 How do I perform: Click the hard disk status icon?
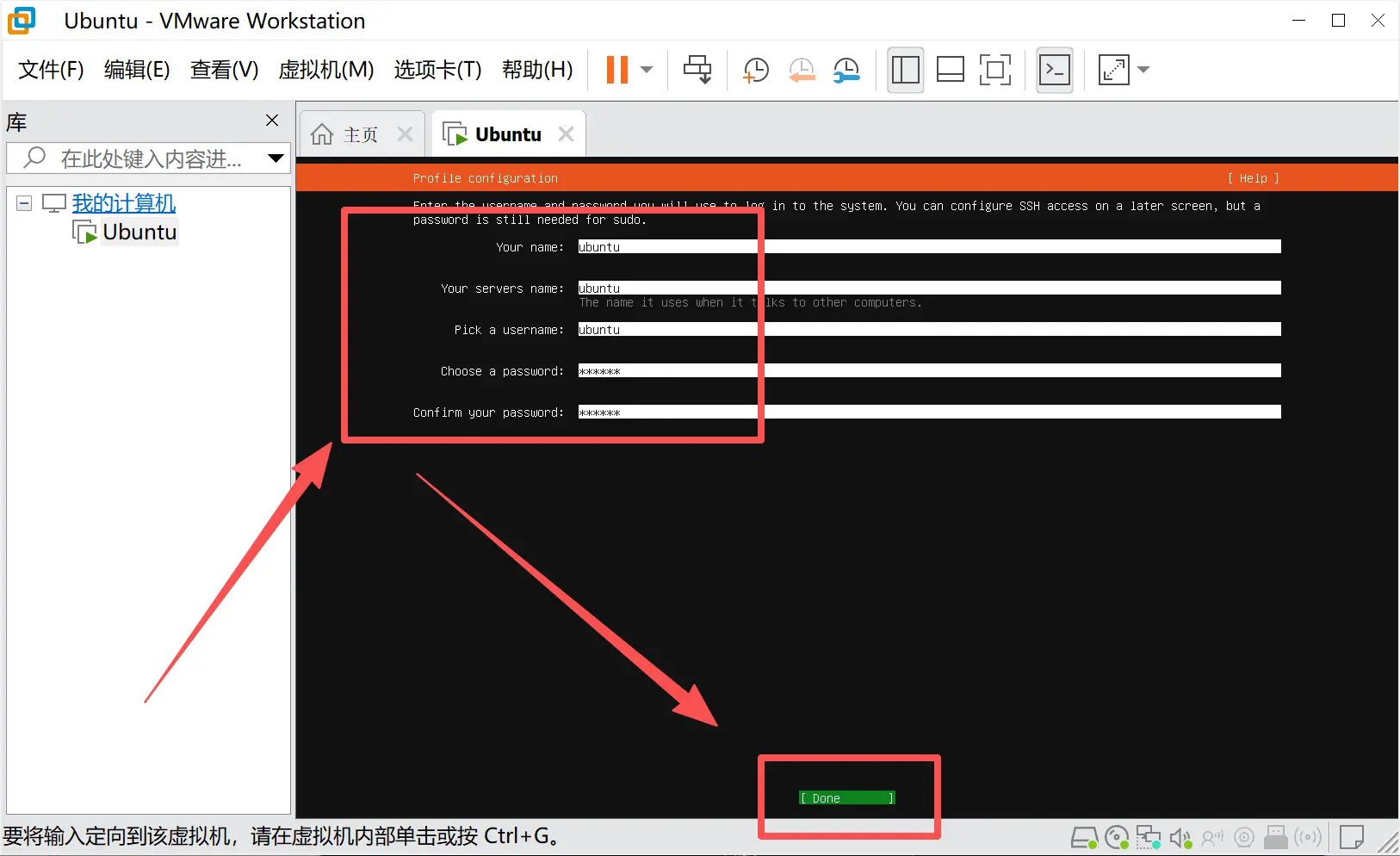pos(1084,837)
